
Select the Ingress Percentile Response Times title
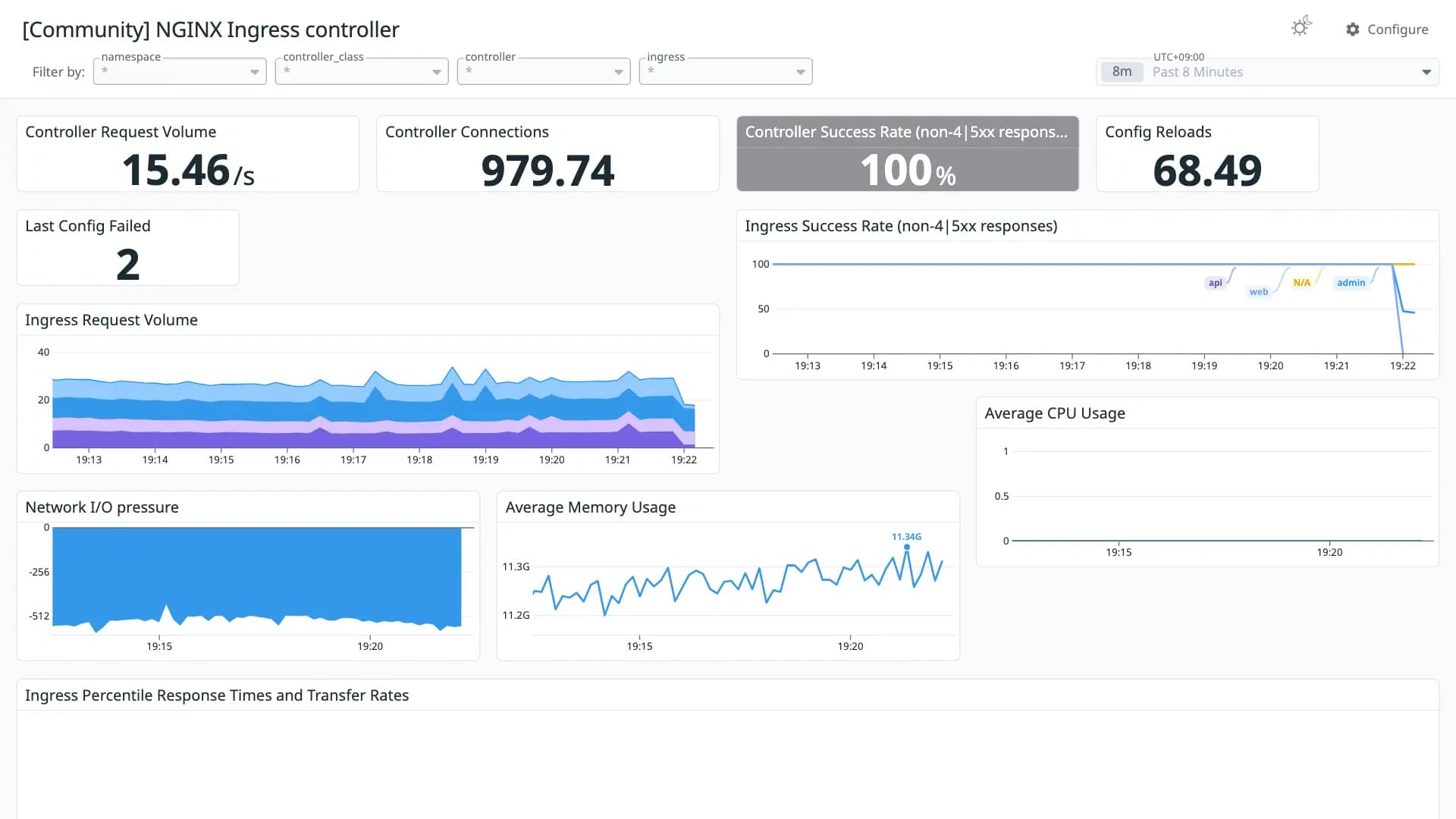(x=217, y=695)
